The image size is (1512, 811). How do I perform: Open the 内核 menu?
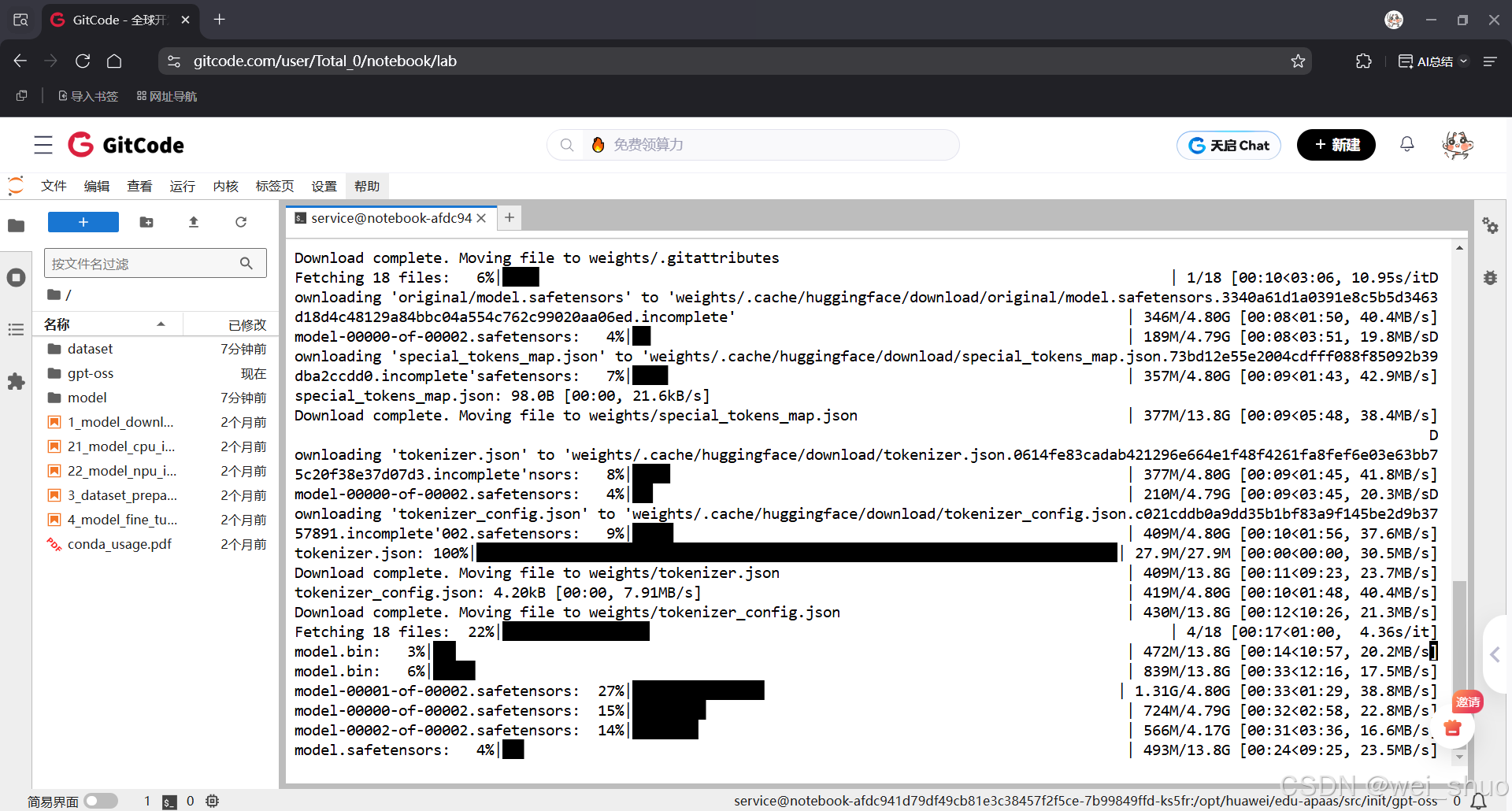point(225,186)
